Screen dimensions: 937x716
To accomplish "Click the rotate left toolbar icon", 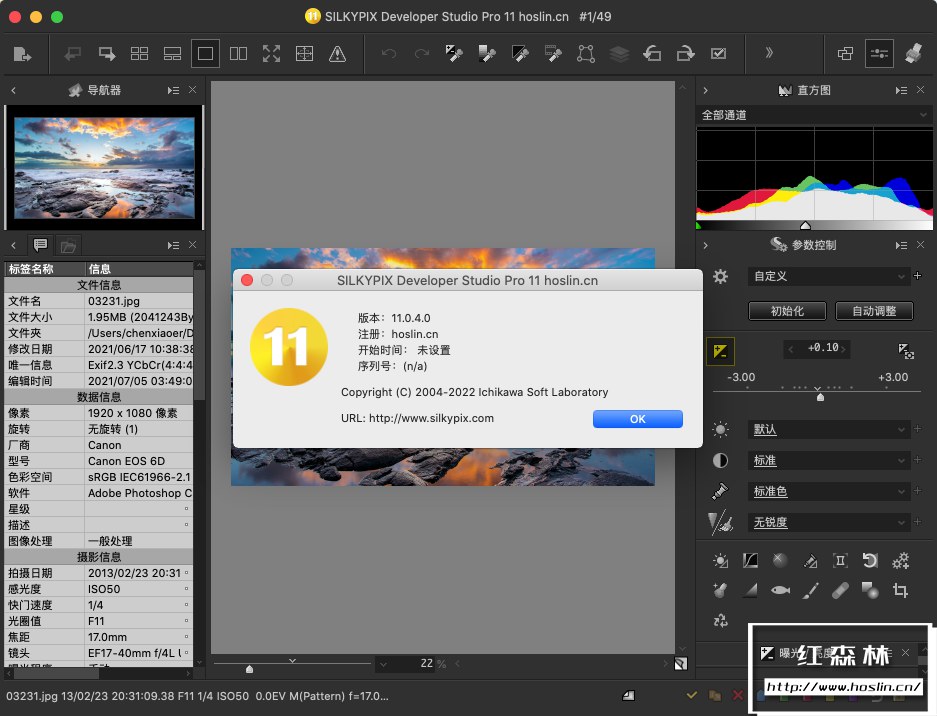I will point(652,54).
